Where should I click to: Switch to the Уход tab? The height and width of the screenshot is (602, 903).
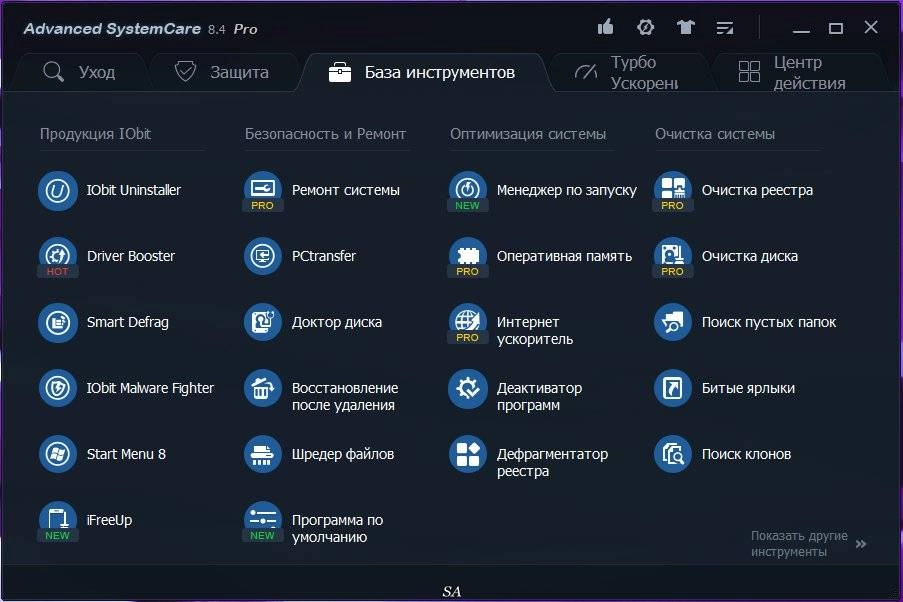(79, 73)
